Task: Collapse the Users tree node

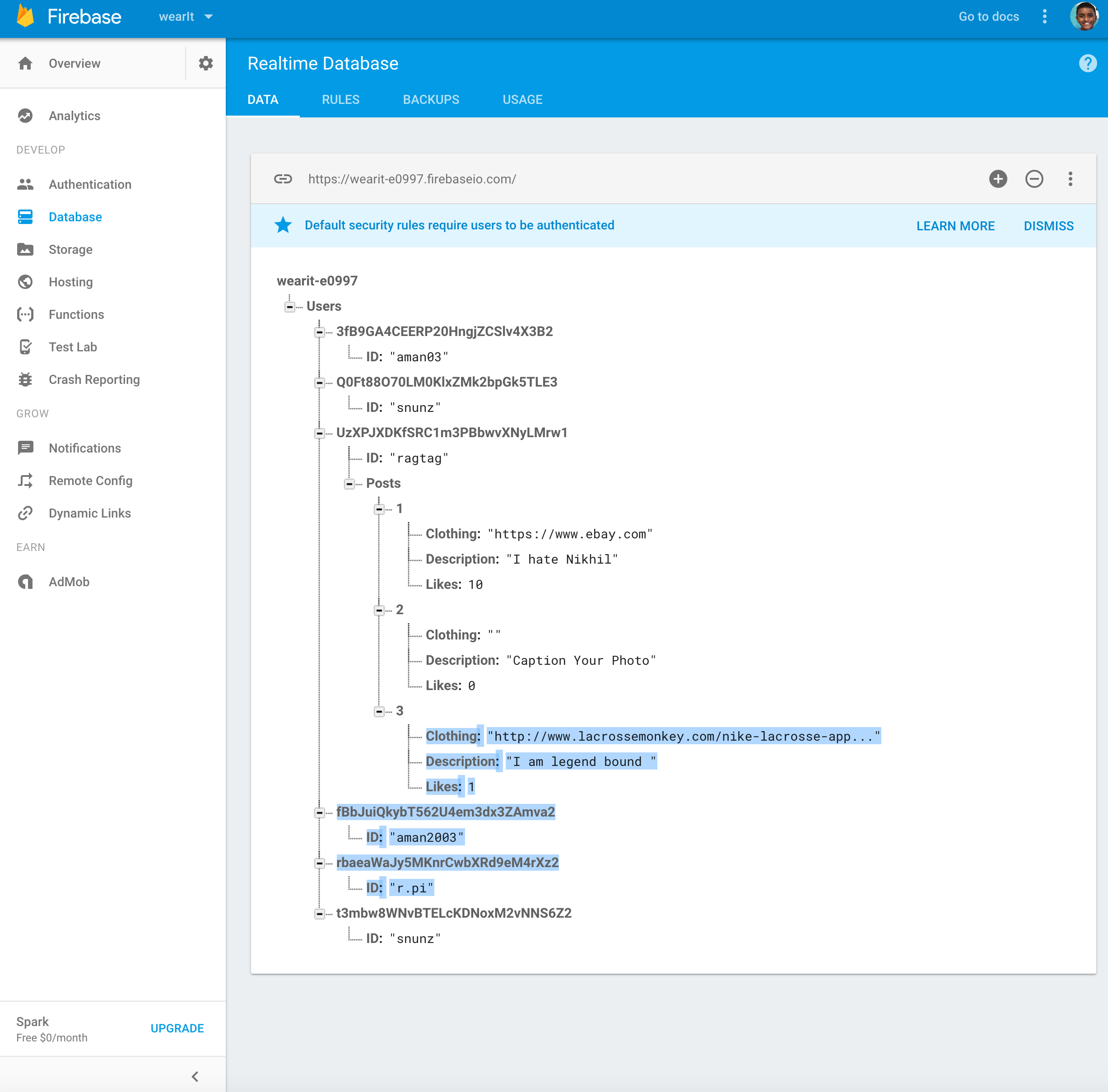Action: [289, 307]
